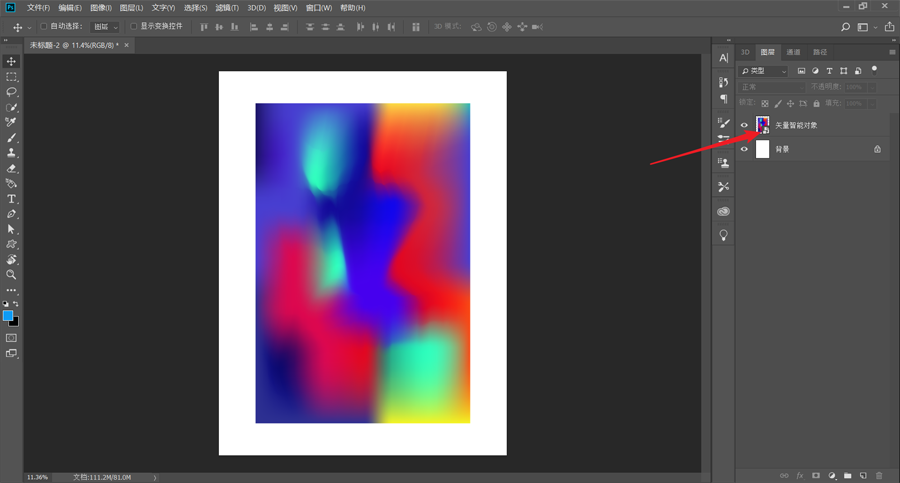Image resolution: width=900 pixels, height=483 pixels.
Task: Hide the 背景 layer via eye icon
Action: point(744,149)
